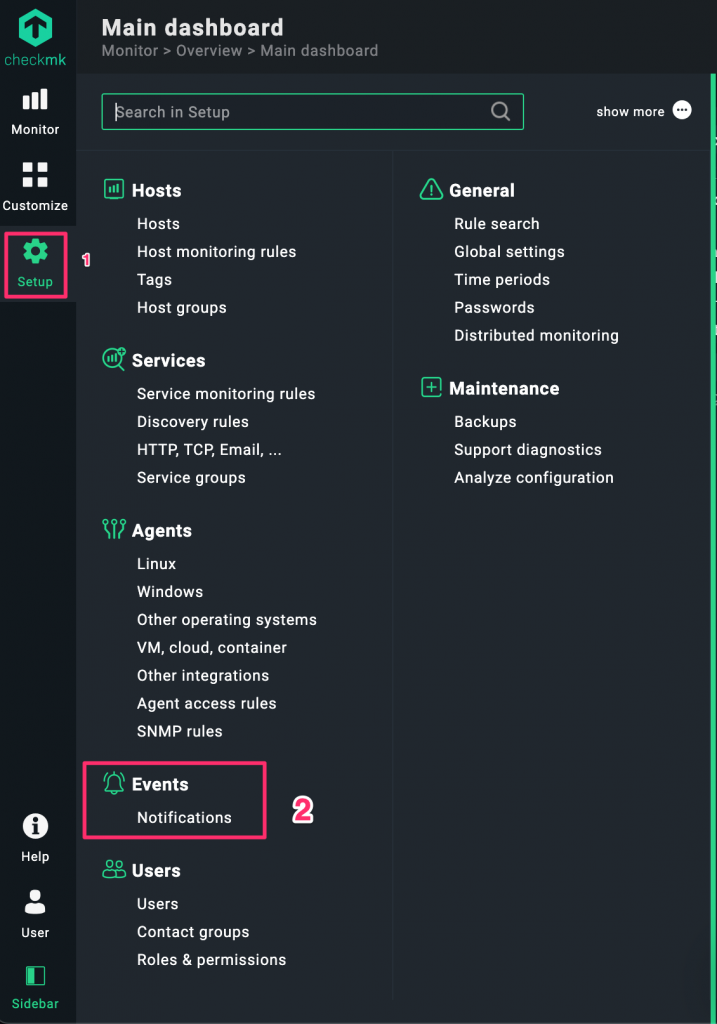The width and height of the screenshot is (717, 1024).
Task: Open the User profile icon
Action: 35,903
